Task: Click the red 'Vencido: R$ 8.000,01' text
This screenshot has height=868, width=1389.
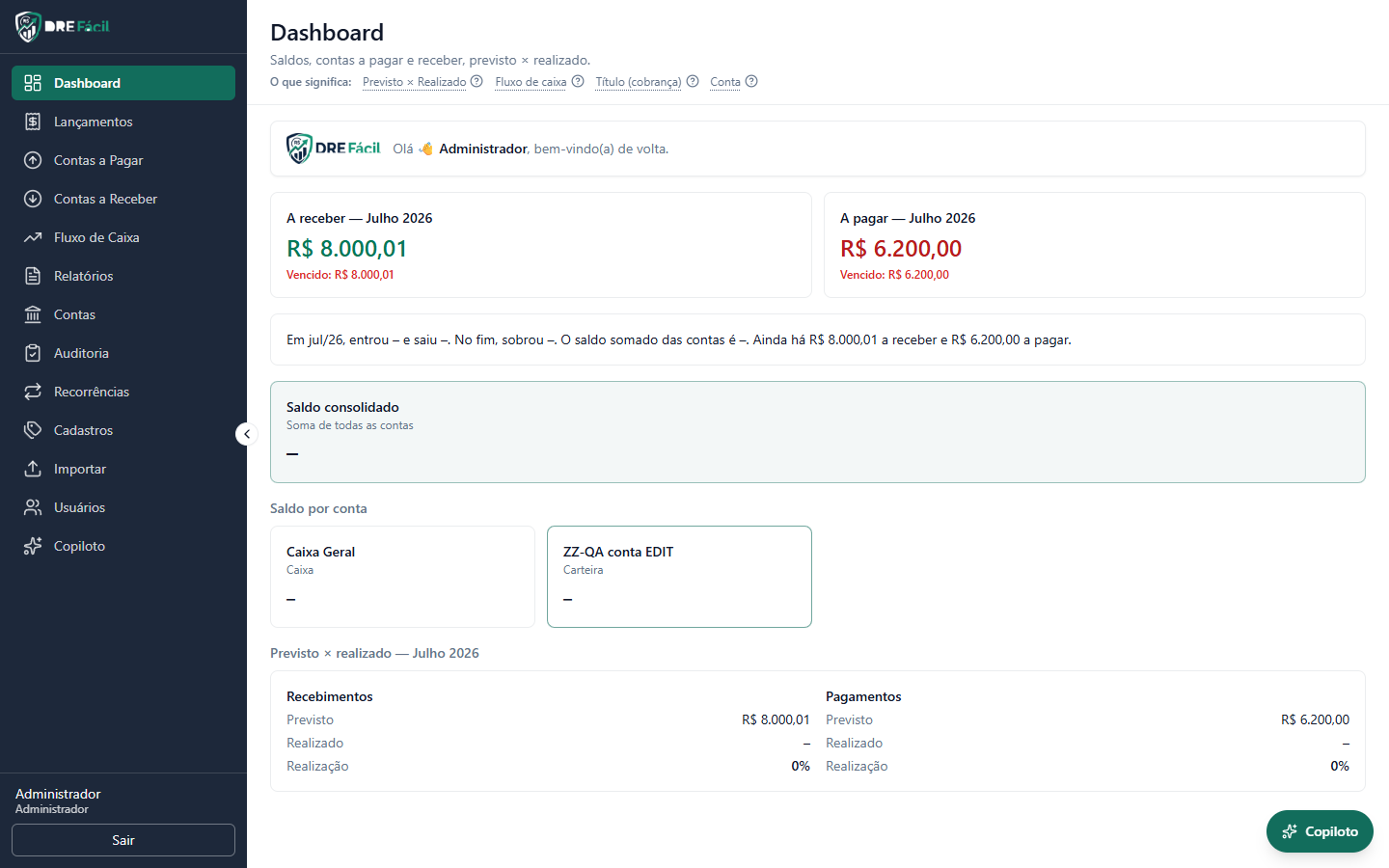Action: pyautogui.click(x=340, y=275)
